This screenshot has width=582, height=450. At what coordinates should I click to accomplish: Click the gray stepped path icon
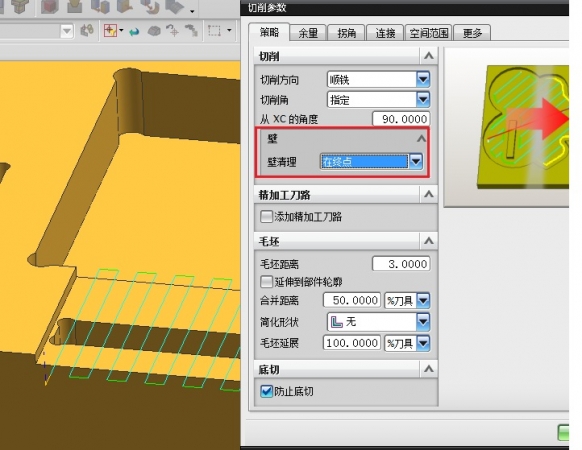pyautogui.click(x=192, y=31)
